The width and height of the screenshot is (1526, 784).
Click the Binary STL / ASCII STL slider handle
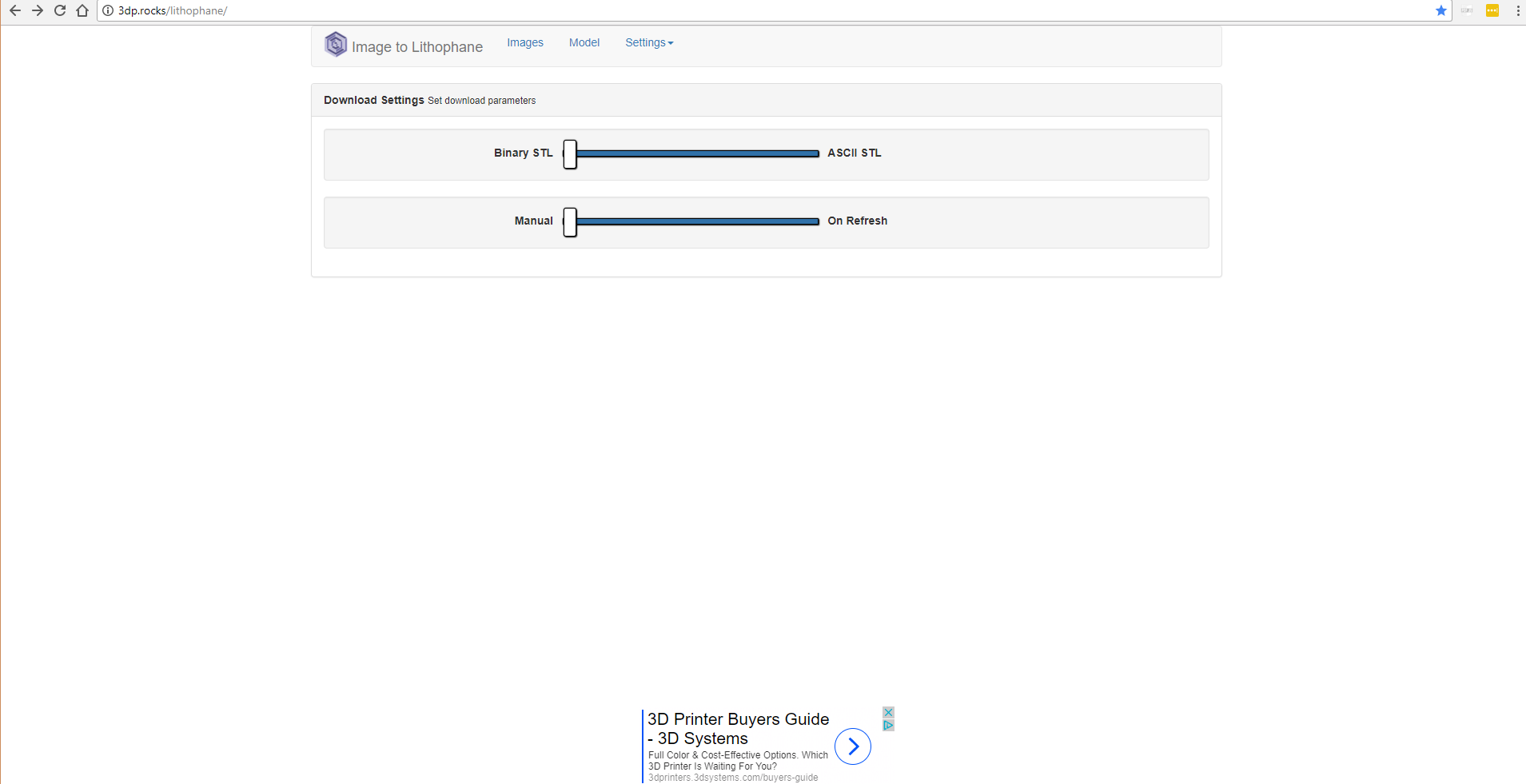(x=570, y=154)
